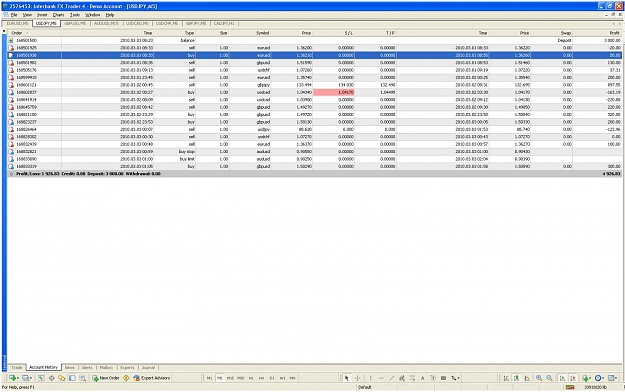This screenshot has width=625, height=392.
Task: Click the Zoom Out magnifier
Action: coord(549,378)
